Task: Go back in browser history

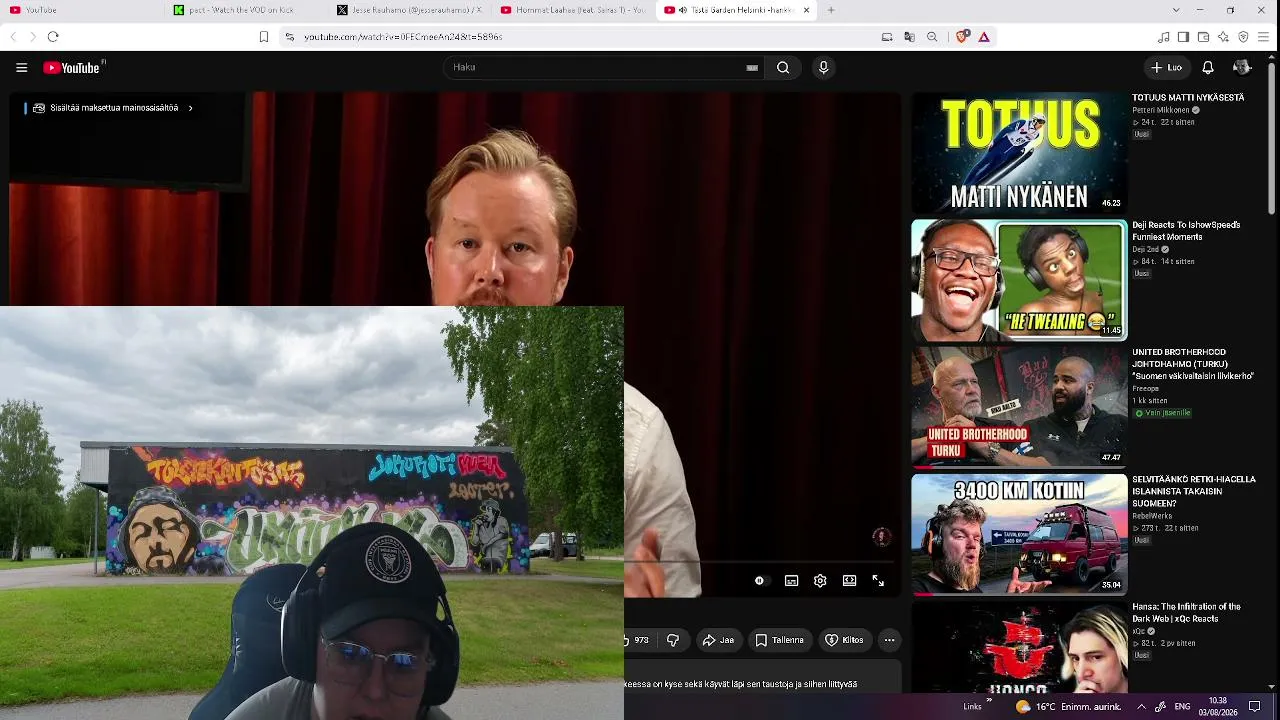Action: pos(13,37)
